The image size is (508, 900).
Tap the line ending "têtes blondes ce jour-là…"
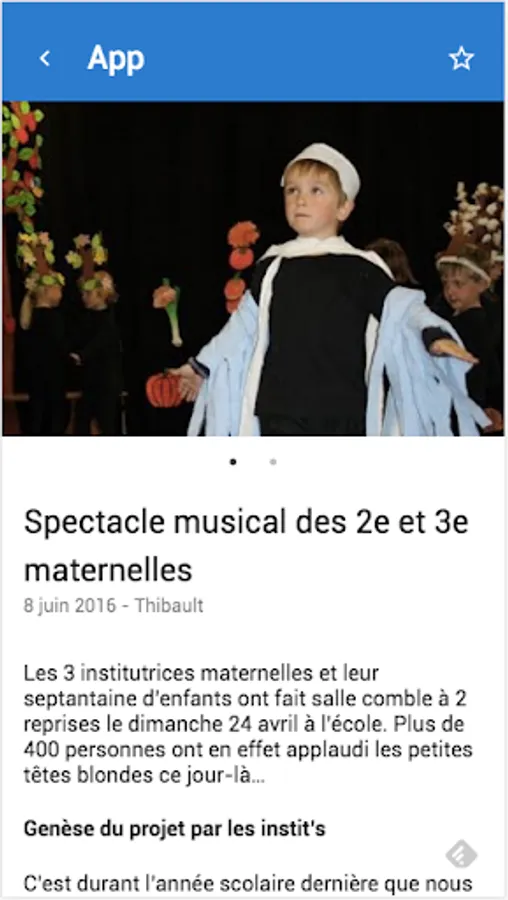pos(145,777)
